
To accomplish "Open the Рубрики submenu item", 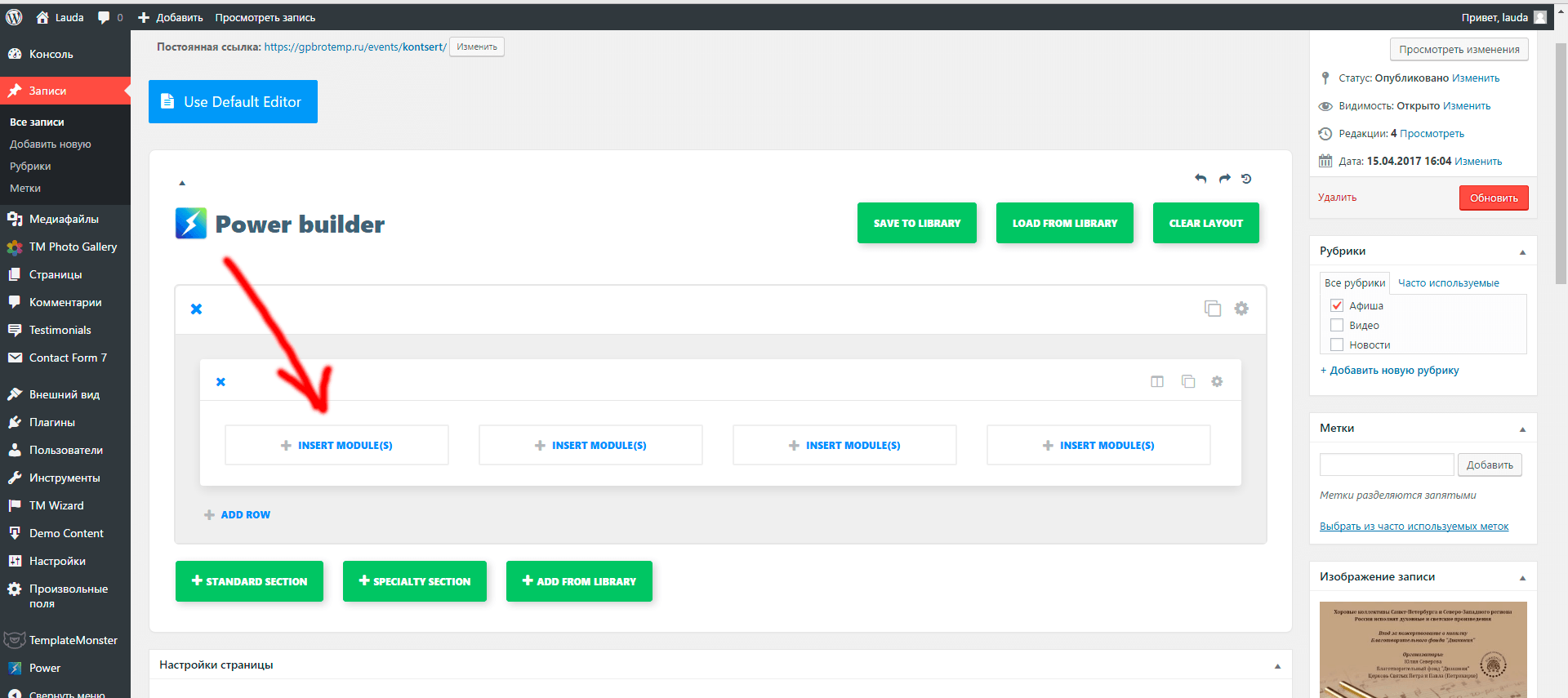I will coord(30,166).
